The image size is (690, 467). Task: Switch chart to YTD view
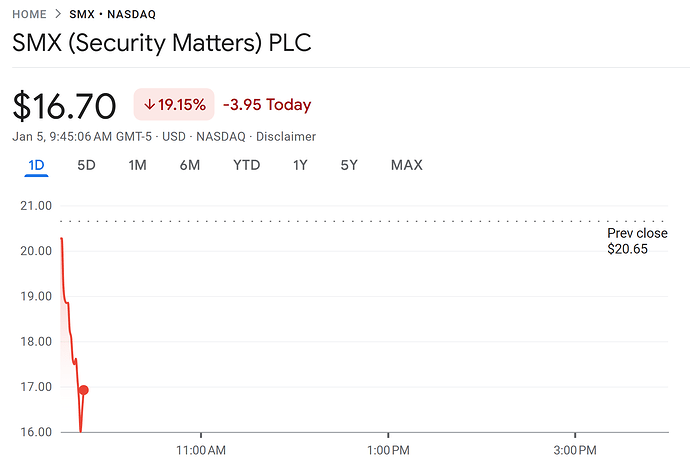tap(246, 165)
